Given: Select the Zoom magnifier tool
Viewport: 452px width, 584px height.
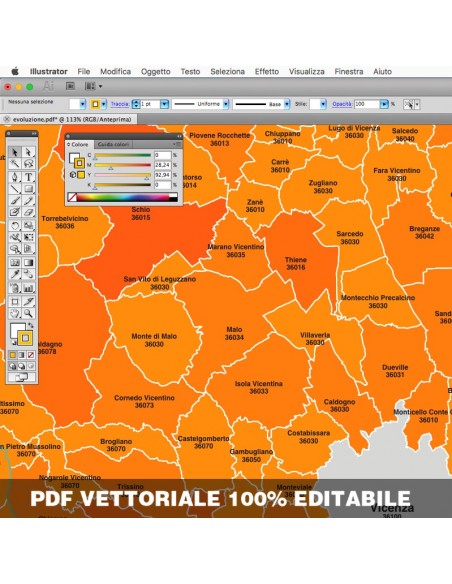Looking at the screenshot, I should 29,313.
